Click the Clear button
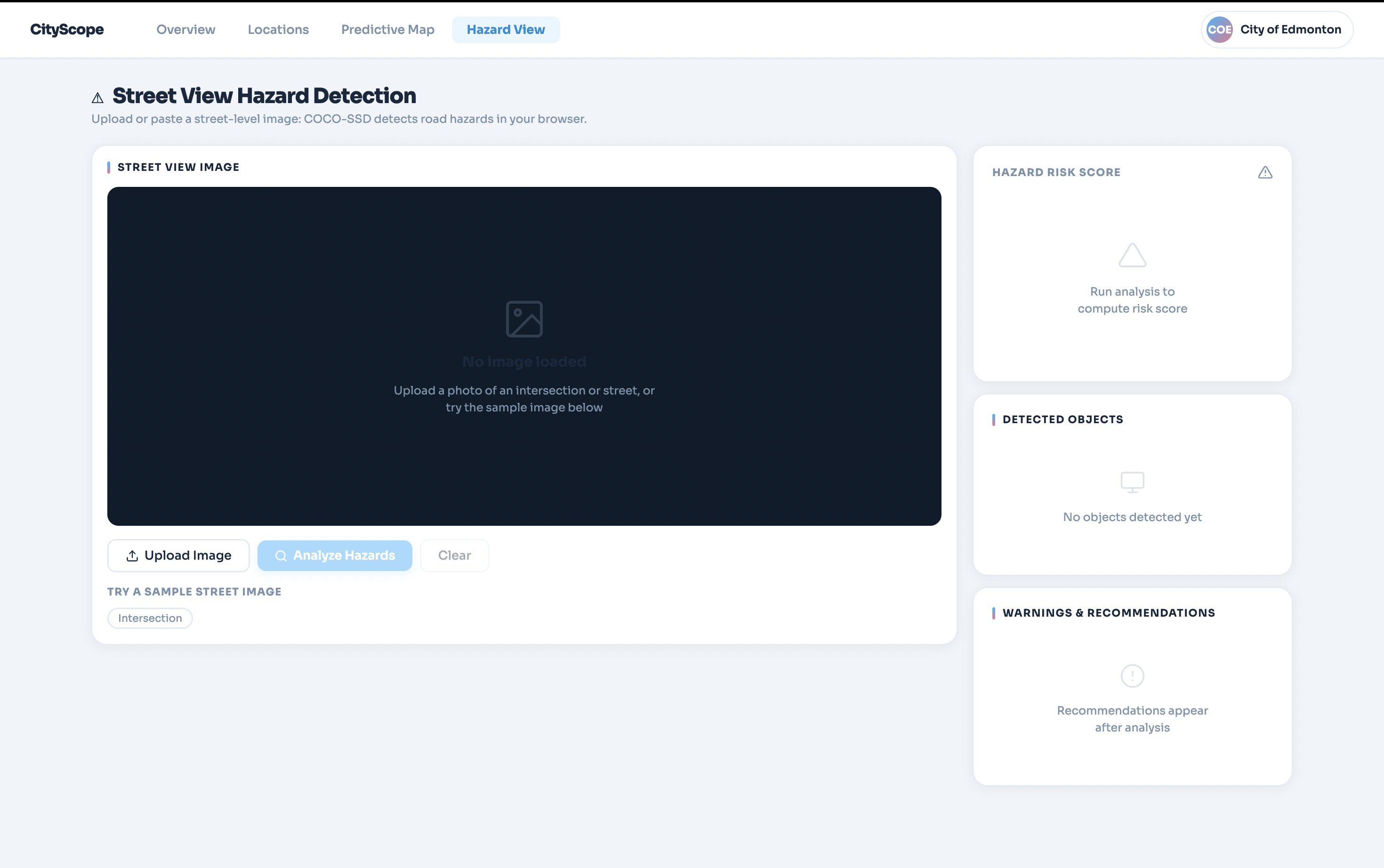1384x868 pixels. point(454,556)
